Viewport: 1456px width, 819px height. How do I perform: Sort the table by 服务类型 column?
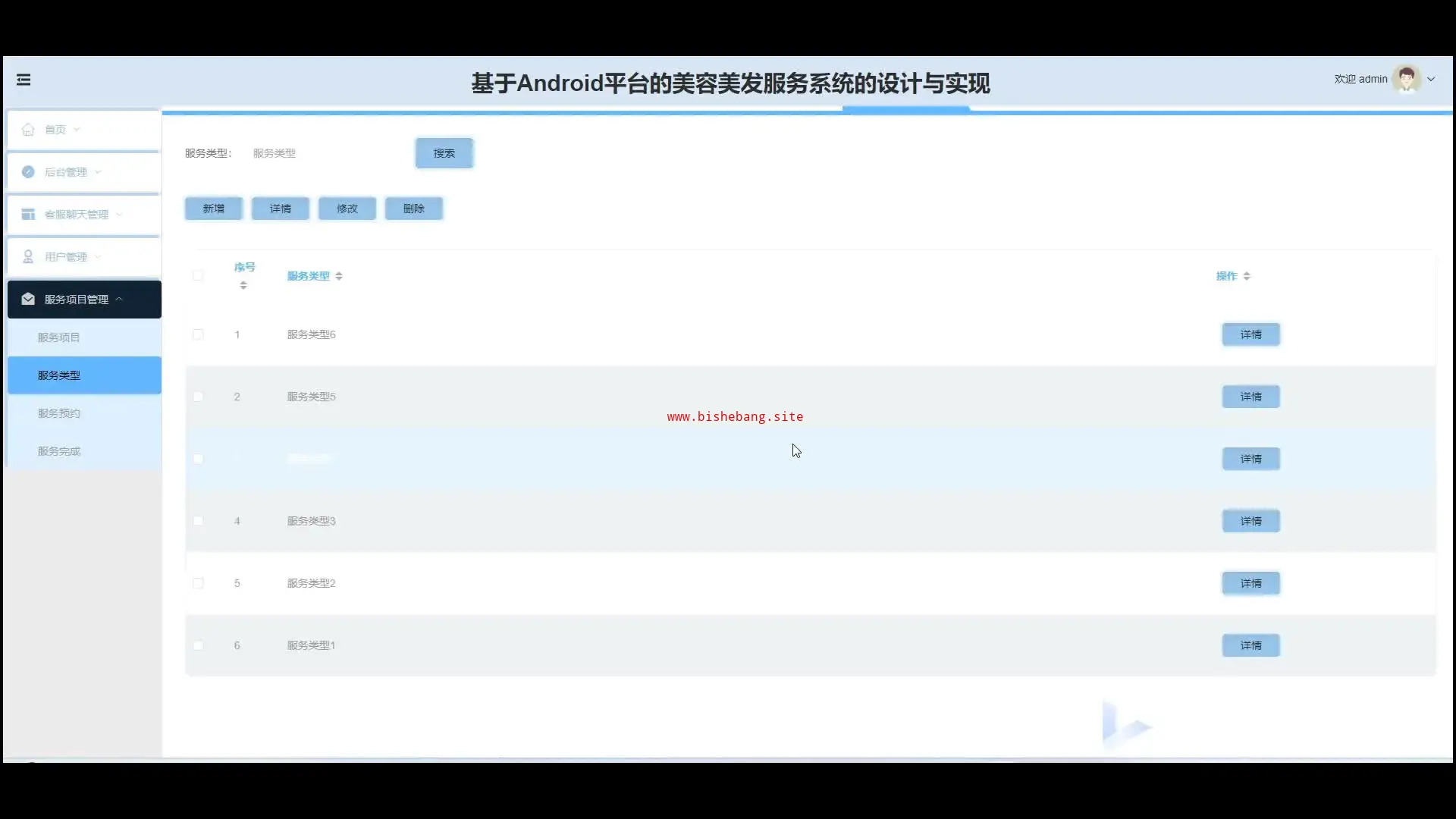click(338, 276)
